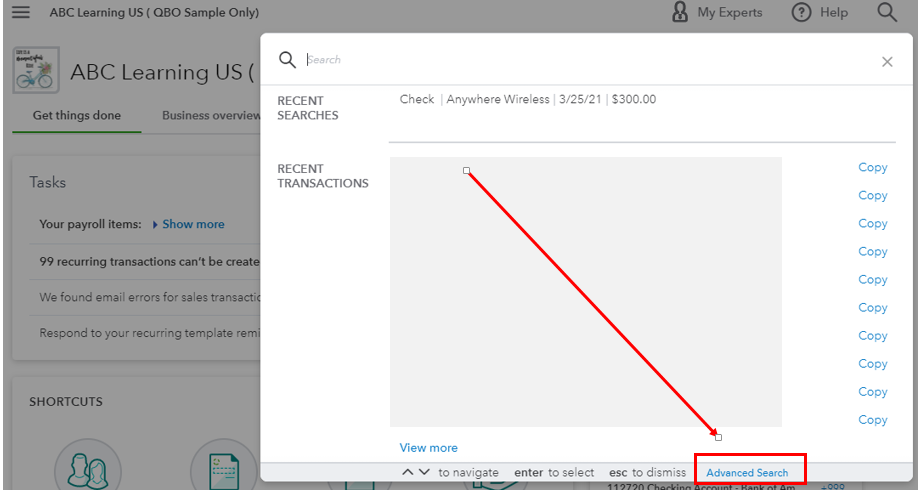Open email errors for sales transactions task

click(149, 297)
